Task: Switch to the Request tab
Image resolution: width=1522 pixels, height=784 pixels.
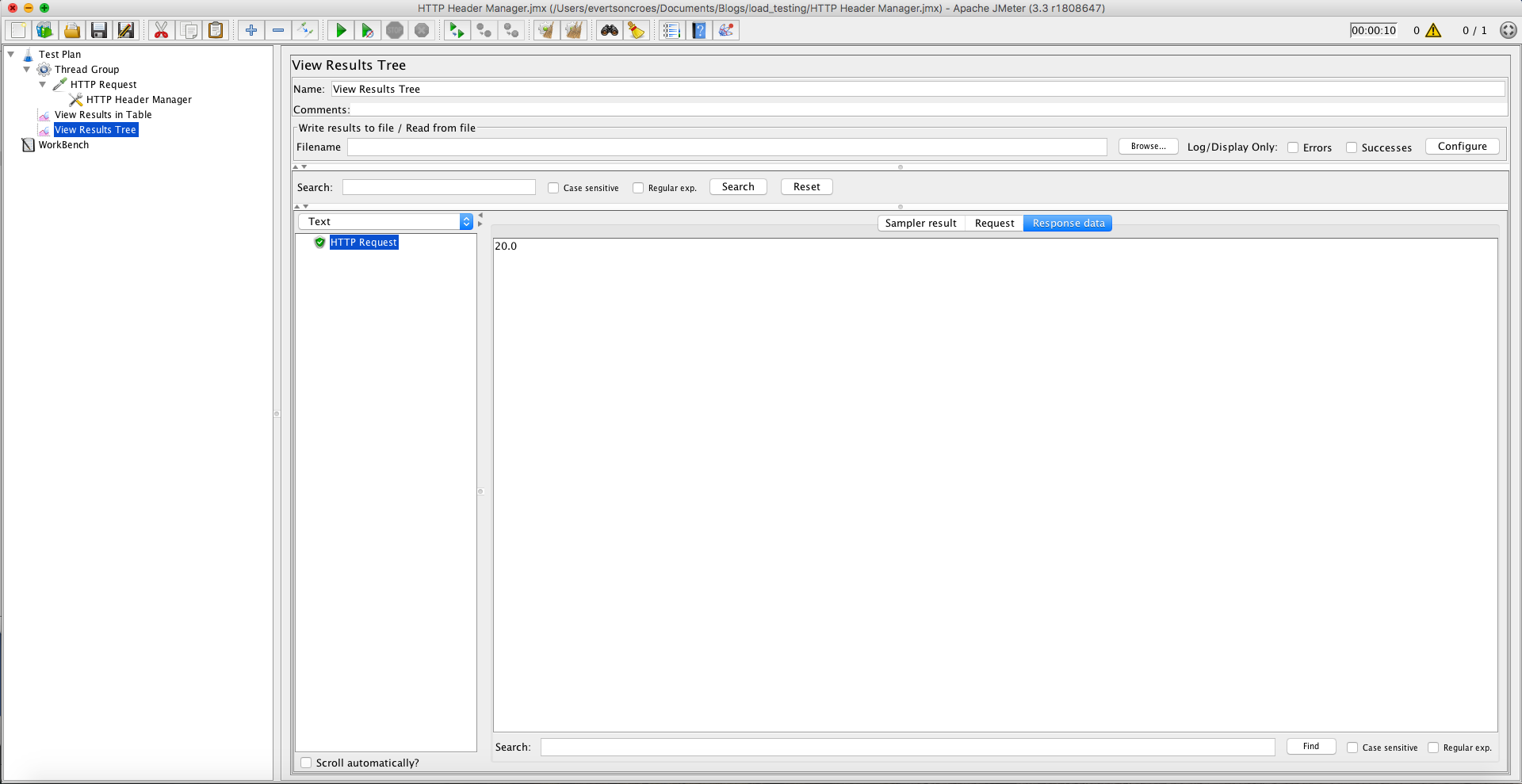Action: (x=994, y=224)
